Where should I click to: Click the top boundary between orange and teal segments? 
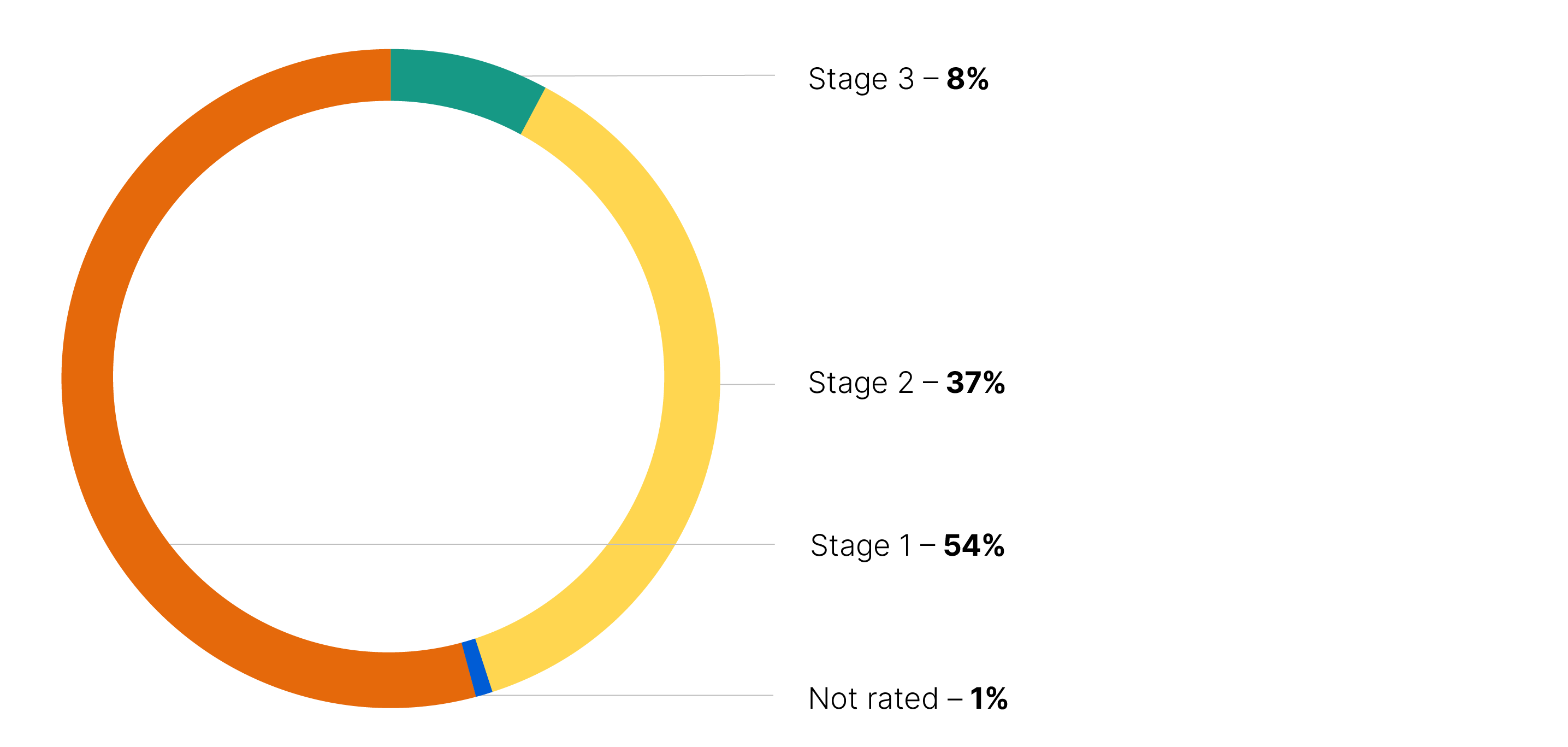click(391, 75)
